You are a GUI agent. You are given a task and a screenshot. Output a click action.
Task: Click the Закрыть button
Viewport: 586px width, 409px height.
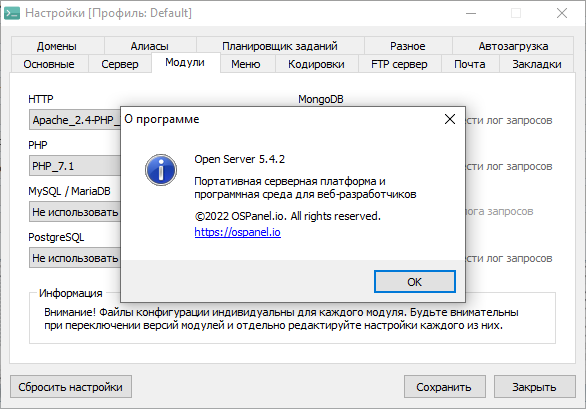(x=534, y=387)
